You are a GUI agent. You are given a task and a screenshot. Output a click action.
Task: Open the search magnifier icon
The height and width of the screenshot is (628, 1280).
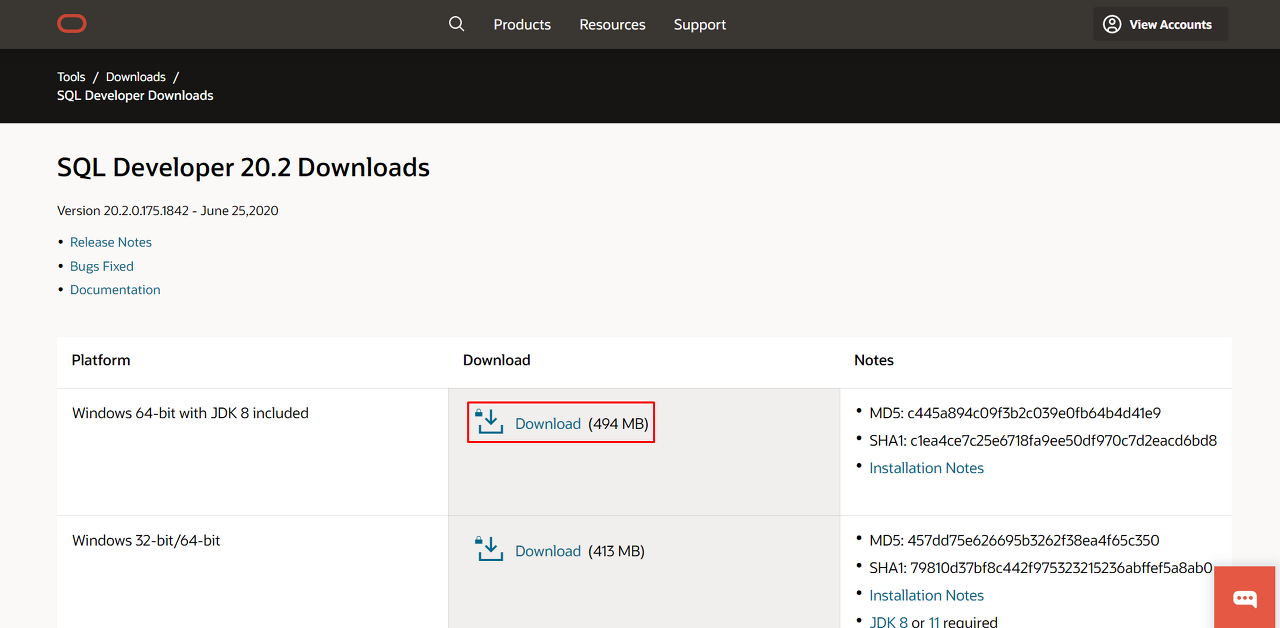[457, 24]
